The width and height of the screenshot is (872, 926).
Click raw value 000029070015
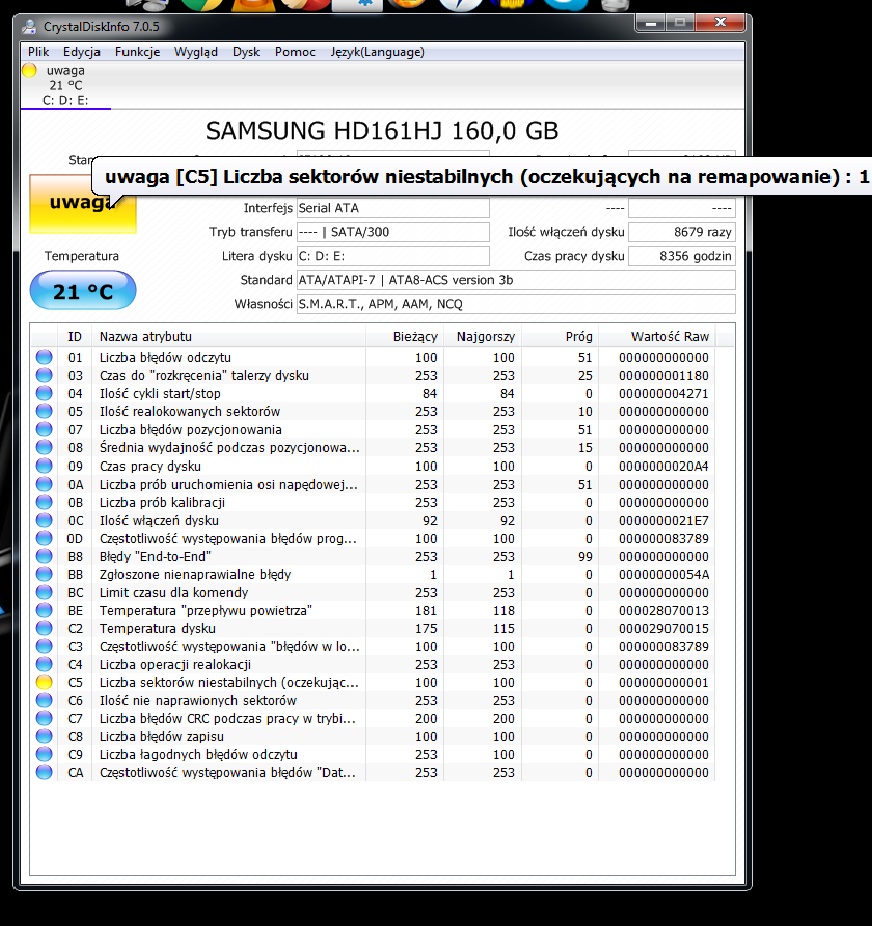click(x=664, y=628)
